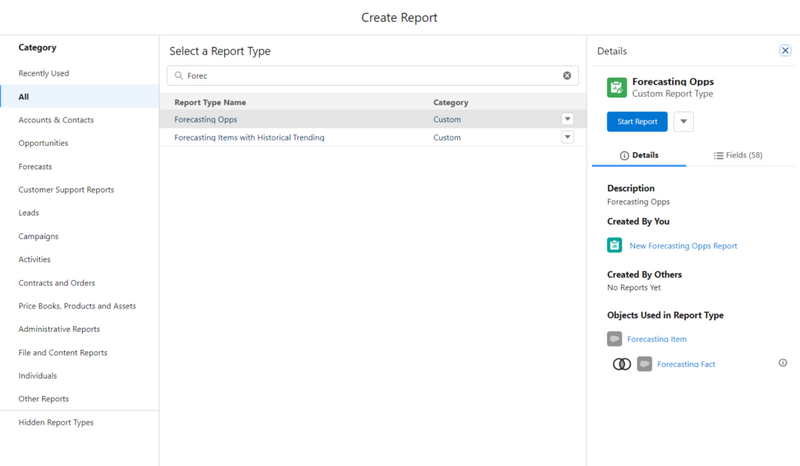Image resolution: width=800 pixels, height=466 pixels.
Task: Open New Forecasting Opps Report link
Action: coord(683,246)
